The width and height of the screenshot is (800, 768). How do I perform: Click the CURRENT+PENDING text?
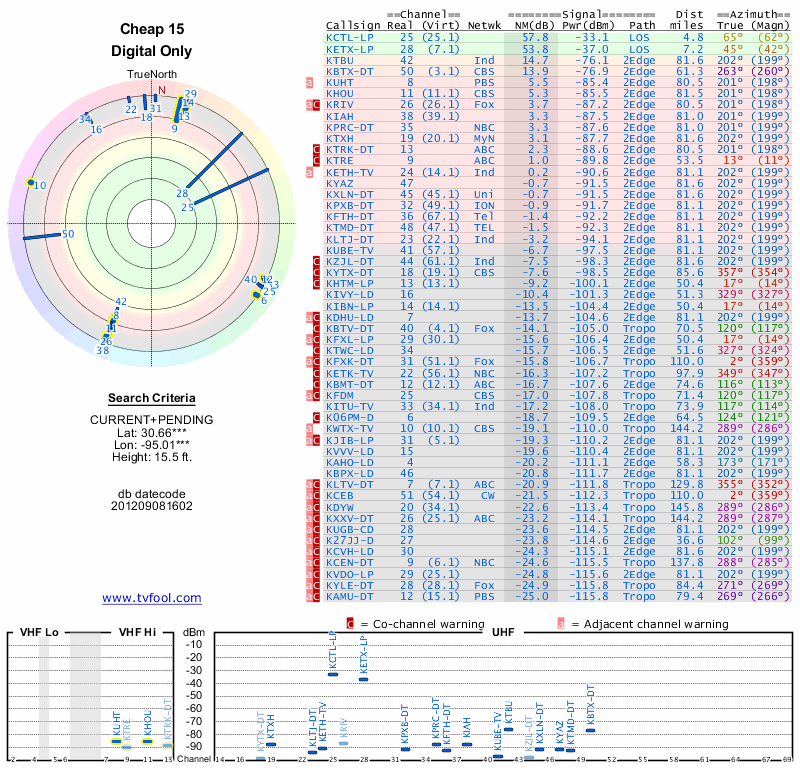pos(152,420)
